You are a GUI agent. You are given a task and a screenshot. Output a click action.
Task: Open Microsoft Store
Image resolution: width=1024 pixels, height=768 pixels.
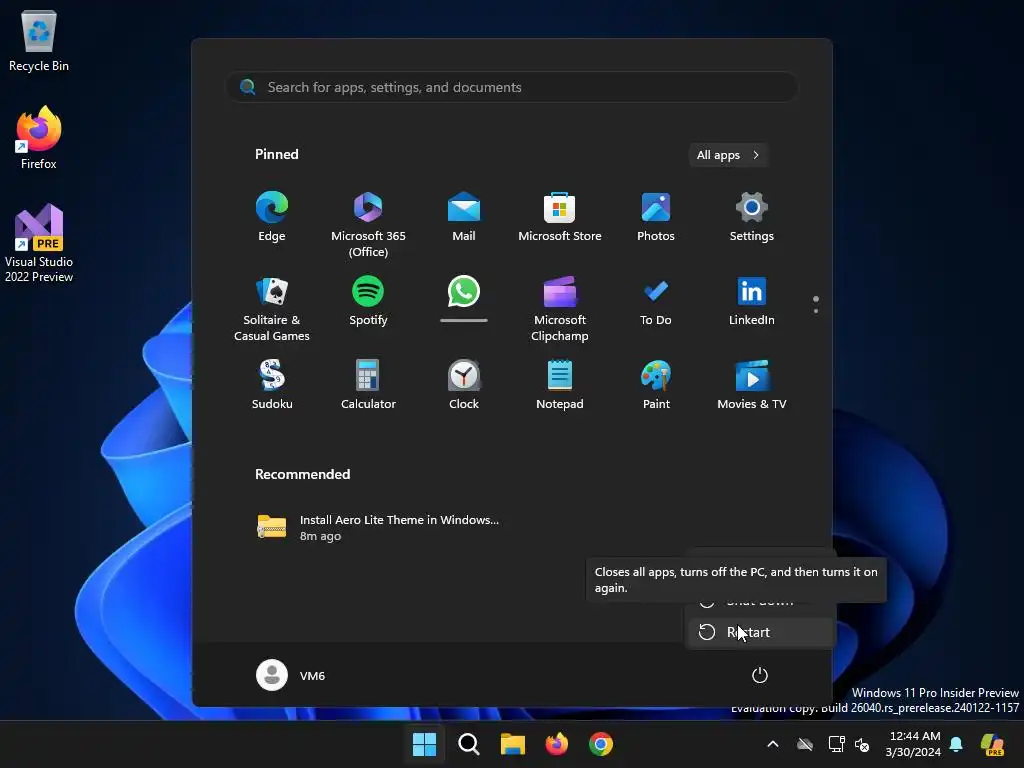(560, 217)
